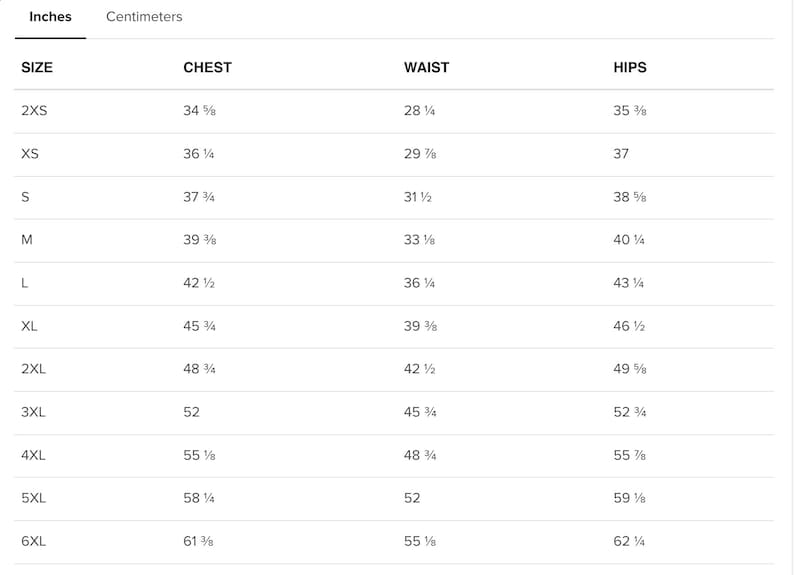Click the HIPS column header
This screenshot has height=575, width=794.
630,67
